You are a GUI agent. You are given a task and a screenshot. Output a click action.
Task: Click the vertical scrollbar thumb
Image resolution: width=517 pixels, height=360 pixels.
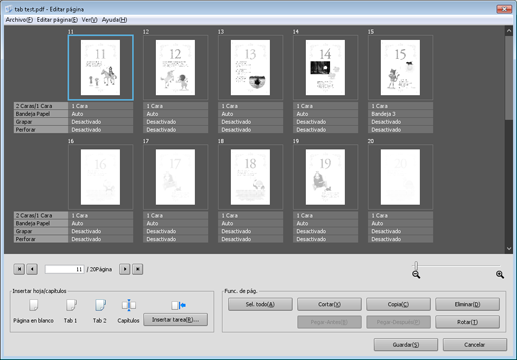[x=509, y=78]
